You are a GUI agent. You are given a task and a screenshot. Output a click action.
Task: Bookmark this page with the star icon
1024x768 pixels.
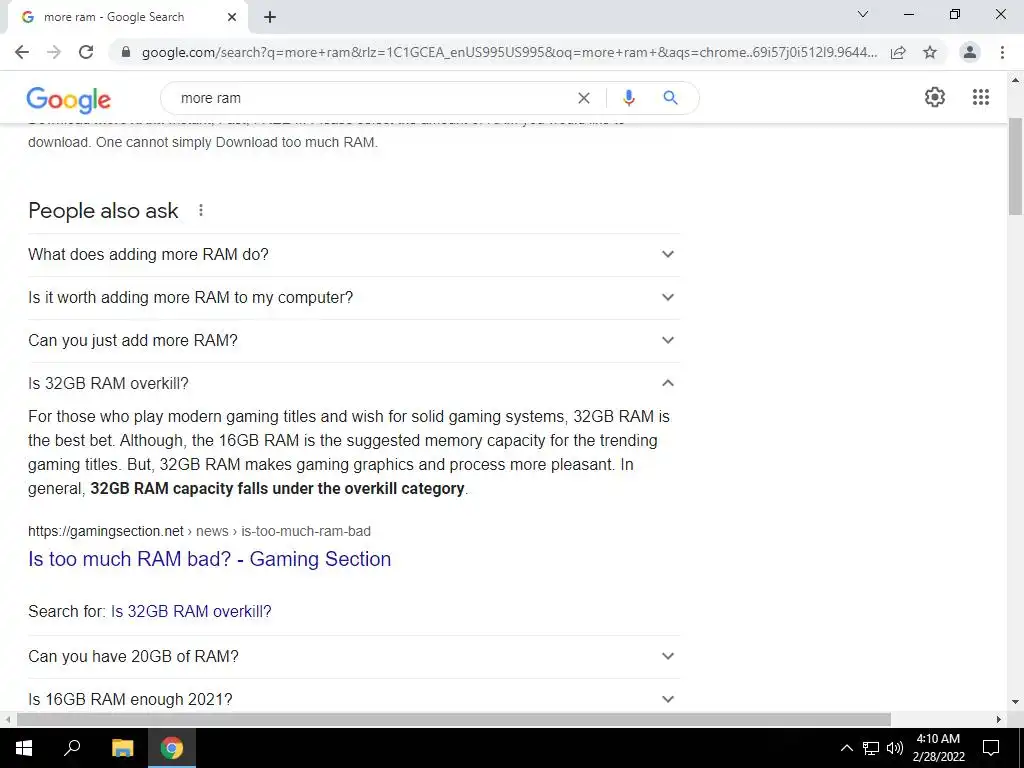pos(930,52)
